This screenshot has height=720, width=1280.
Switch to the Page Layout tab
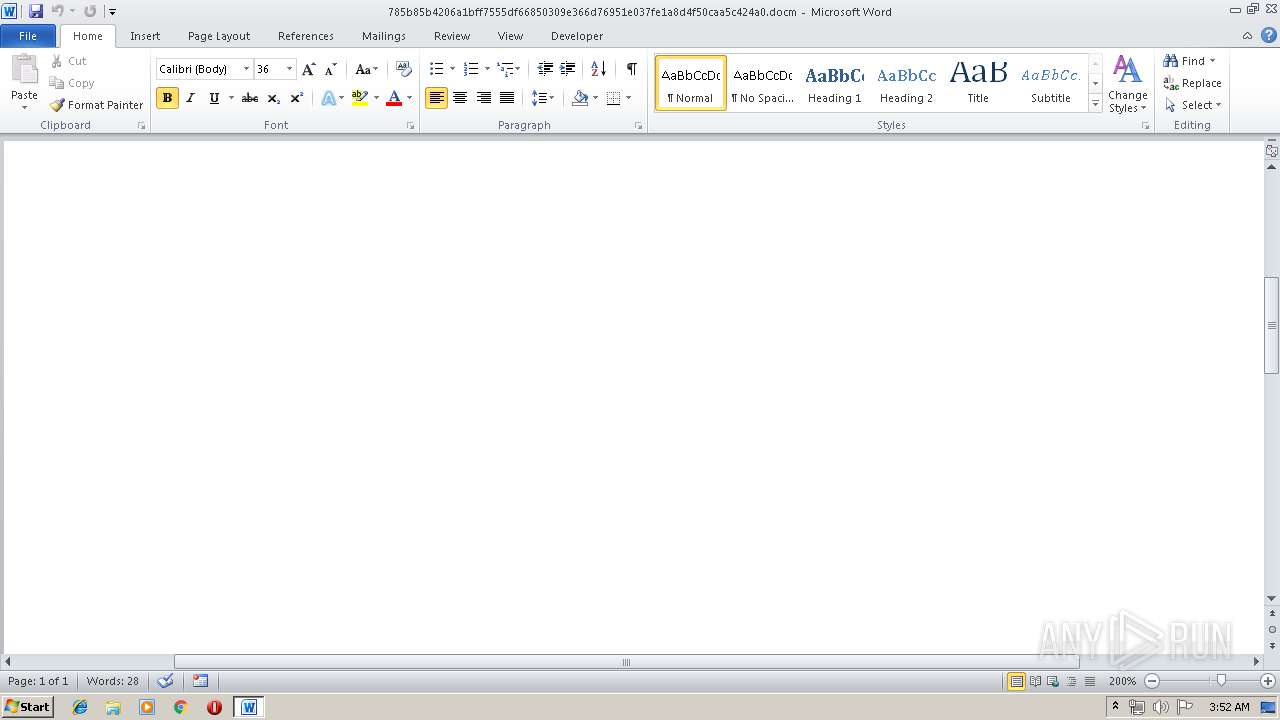point(219,36)
